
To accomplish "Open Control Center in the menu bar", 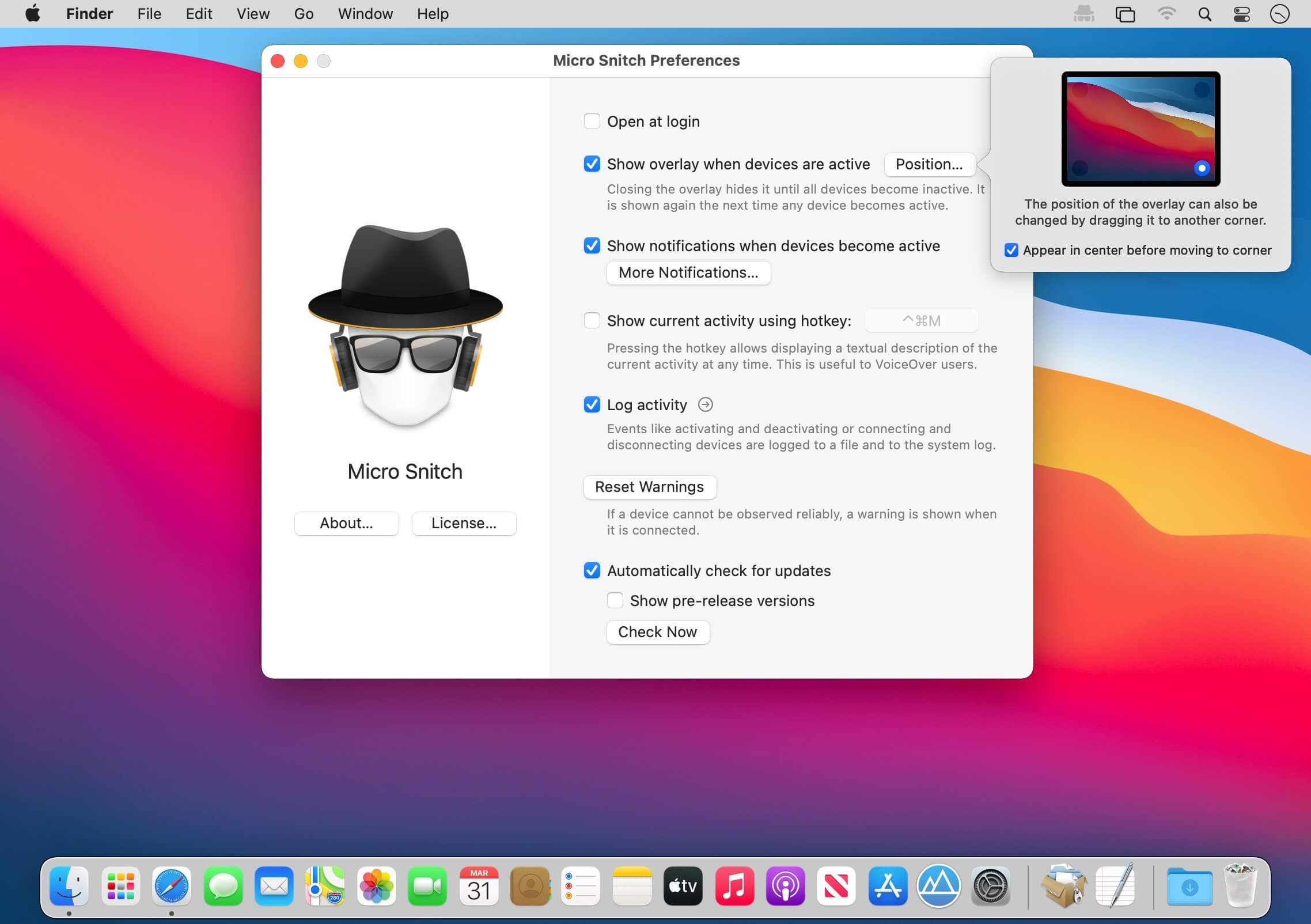I will click(x=1241, y=14).
